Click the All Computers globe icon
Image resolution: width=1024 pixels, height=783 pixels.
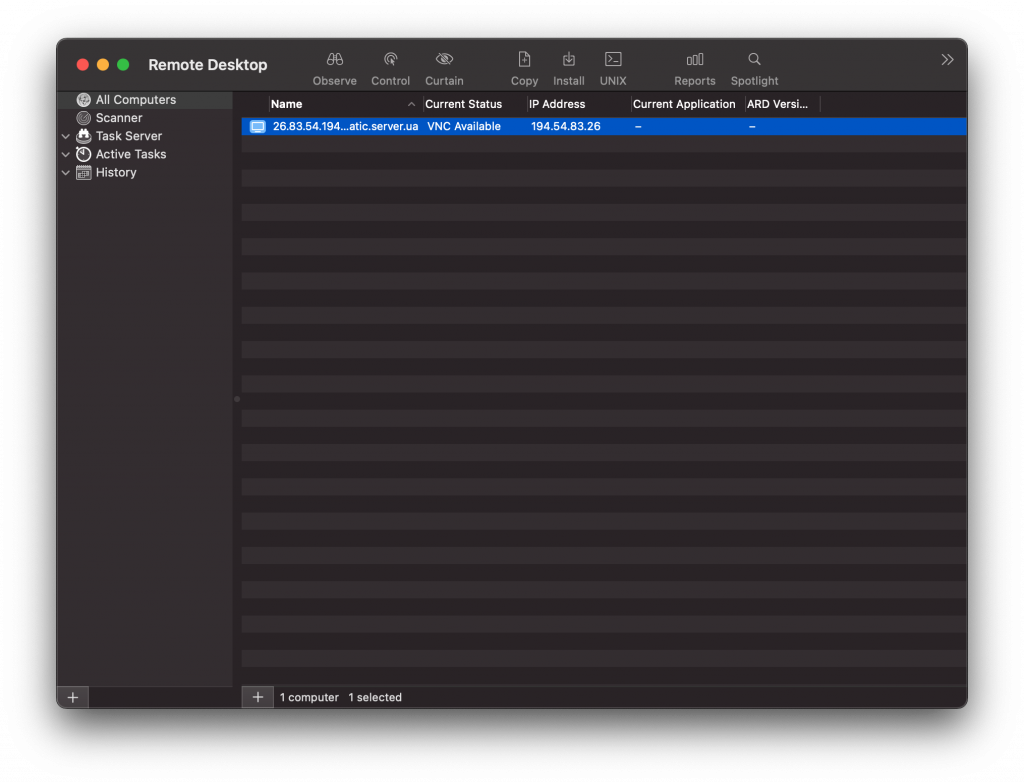[84, 100]
